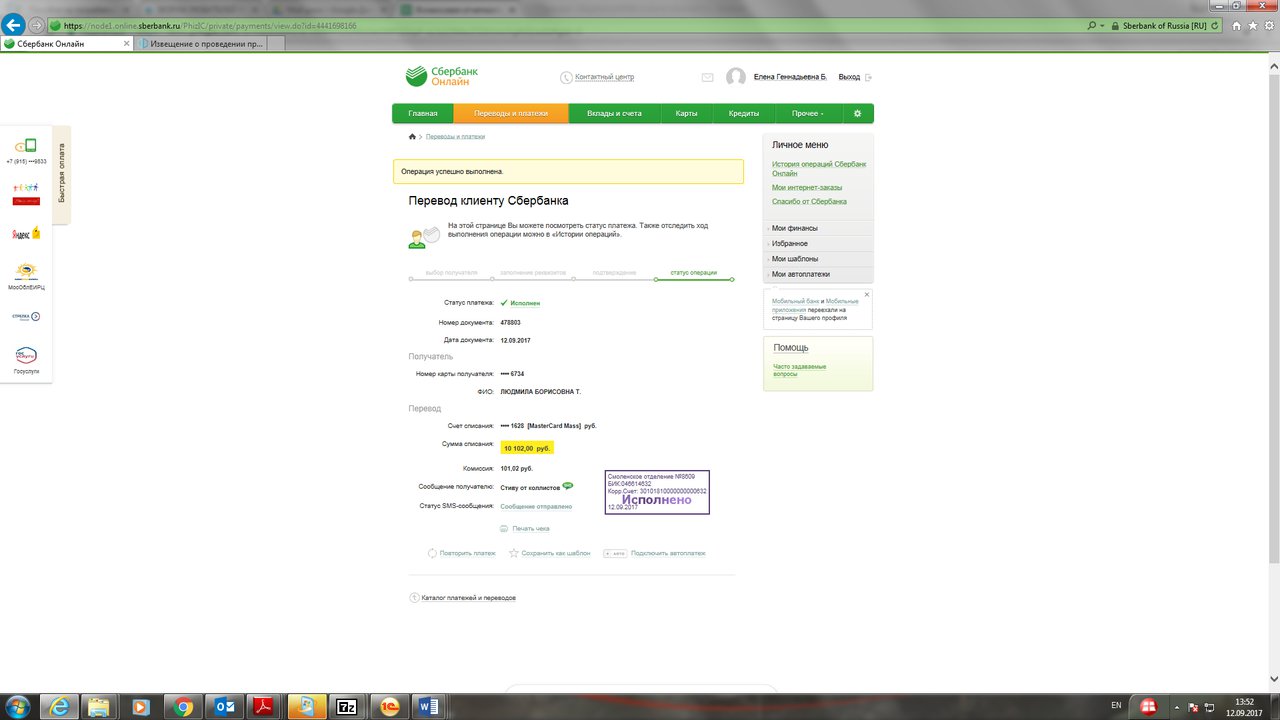The image size is (1280, 720).
Task: Open the Каталог платежей и переводов link
Action: click(x=469, y=598)
